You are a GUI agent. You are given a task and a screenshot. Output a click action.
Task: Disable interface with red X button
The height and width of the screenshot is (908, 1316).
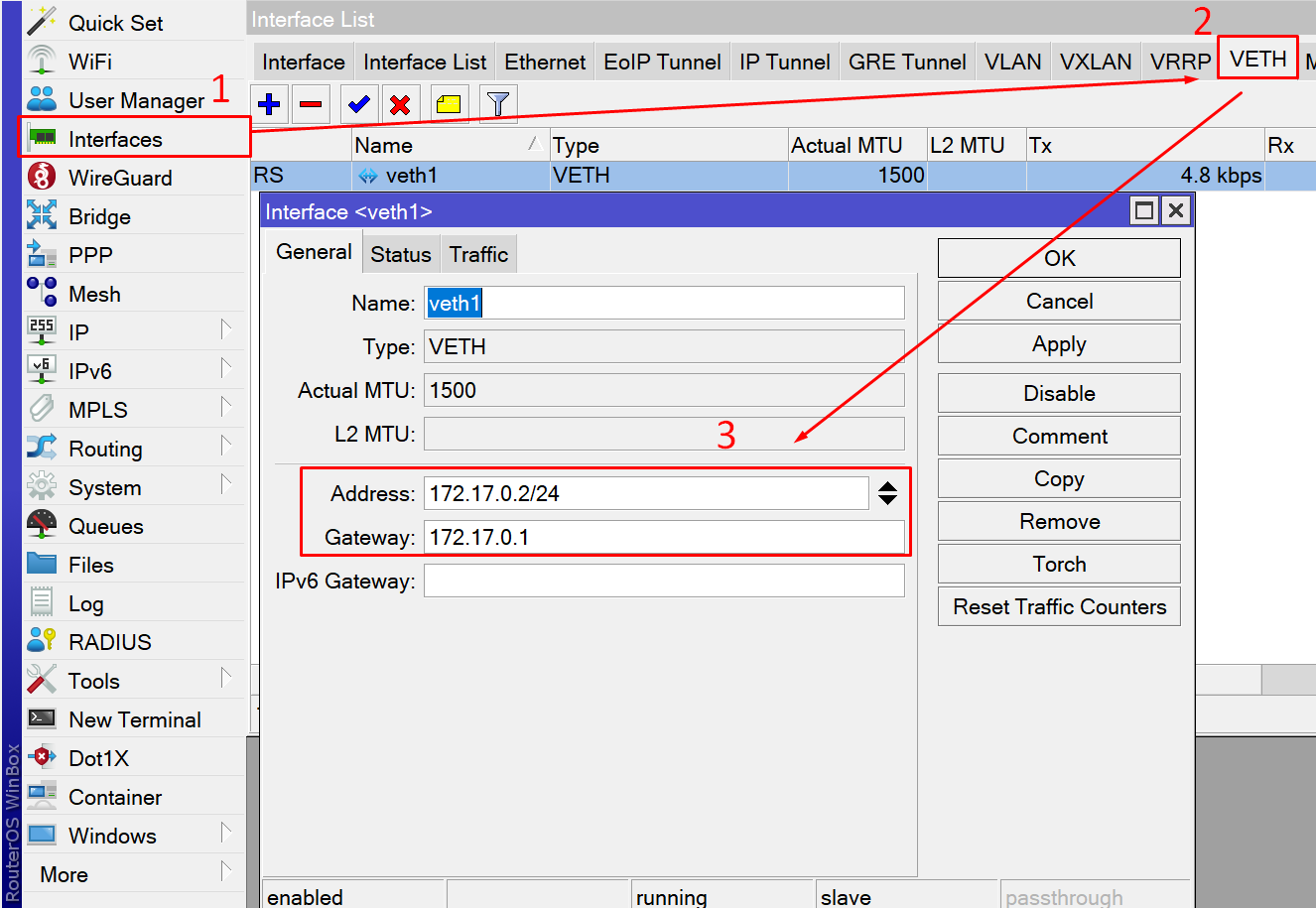400,103
